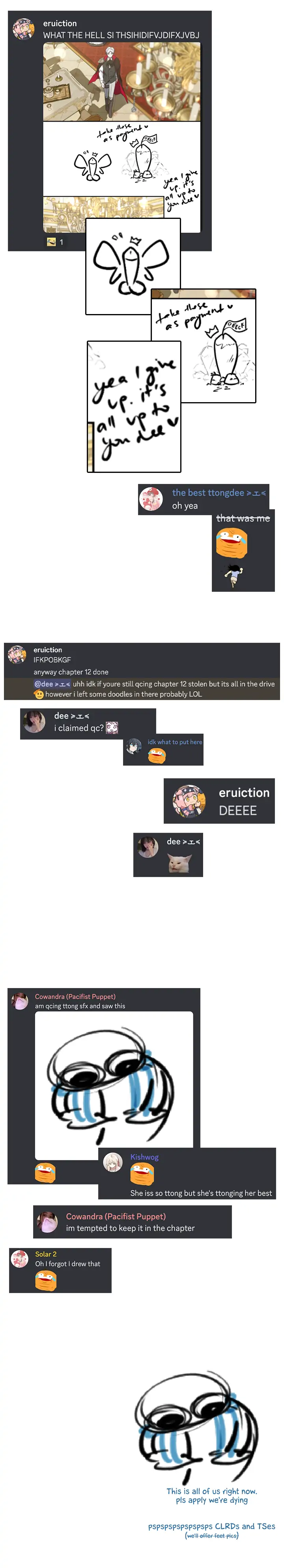
Task: Click 'idk what to put here' username
Action: coord(174,742)
